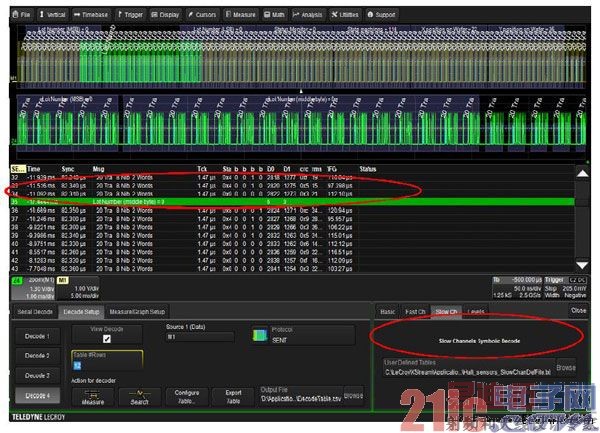
Task: Select the highlighted Lot Number (middle byte) row
Action: tap(292, 202)
